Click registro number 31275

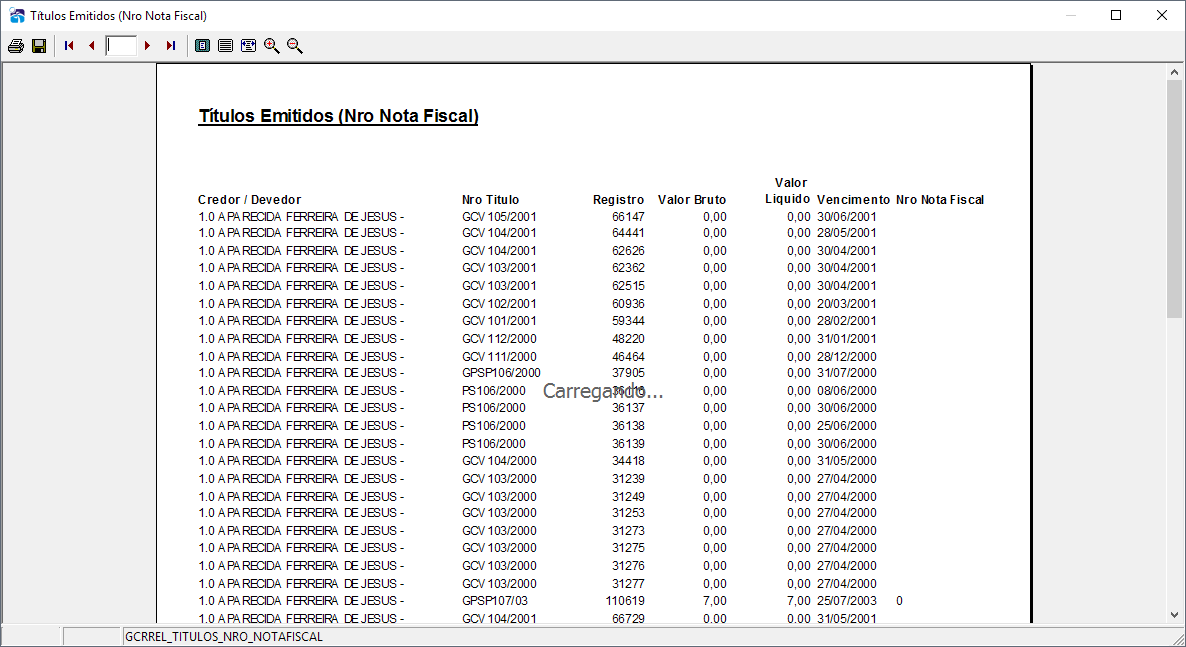[x=628, y=548]
